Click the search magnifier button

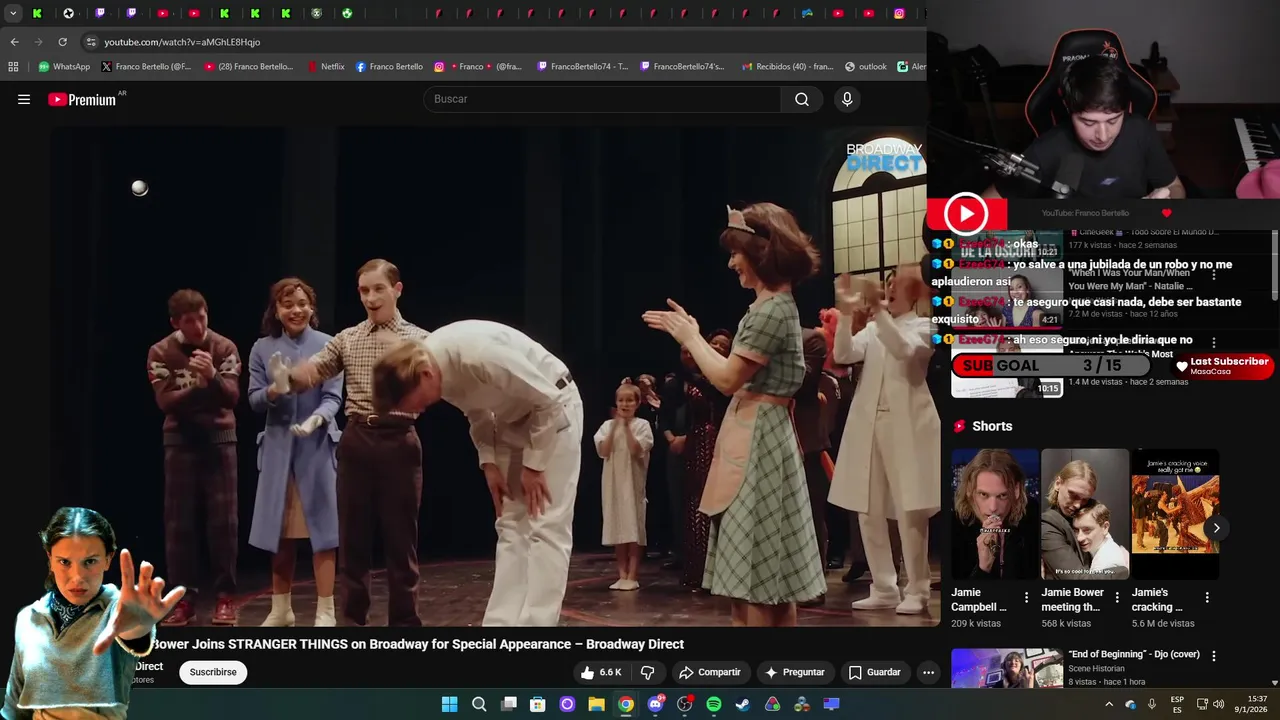[802, 99]
